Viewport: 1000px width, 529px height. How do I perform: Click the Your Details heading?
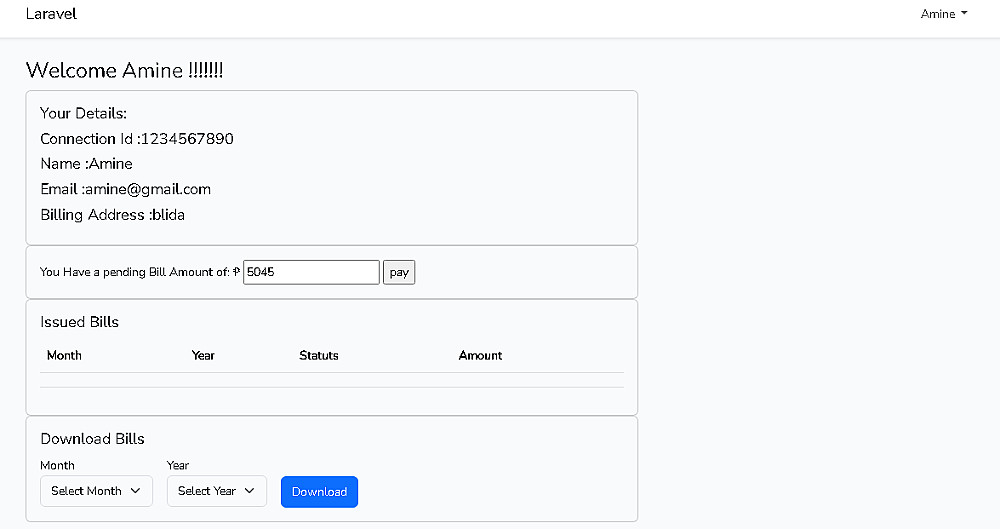(x=84, y=113)
